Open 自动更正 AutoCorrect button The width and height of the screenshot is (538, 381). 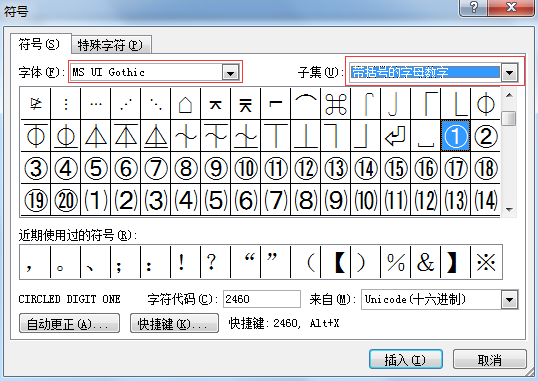coord(69,323)
